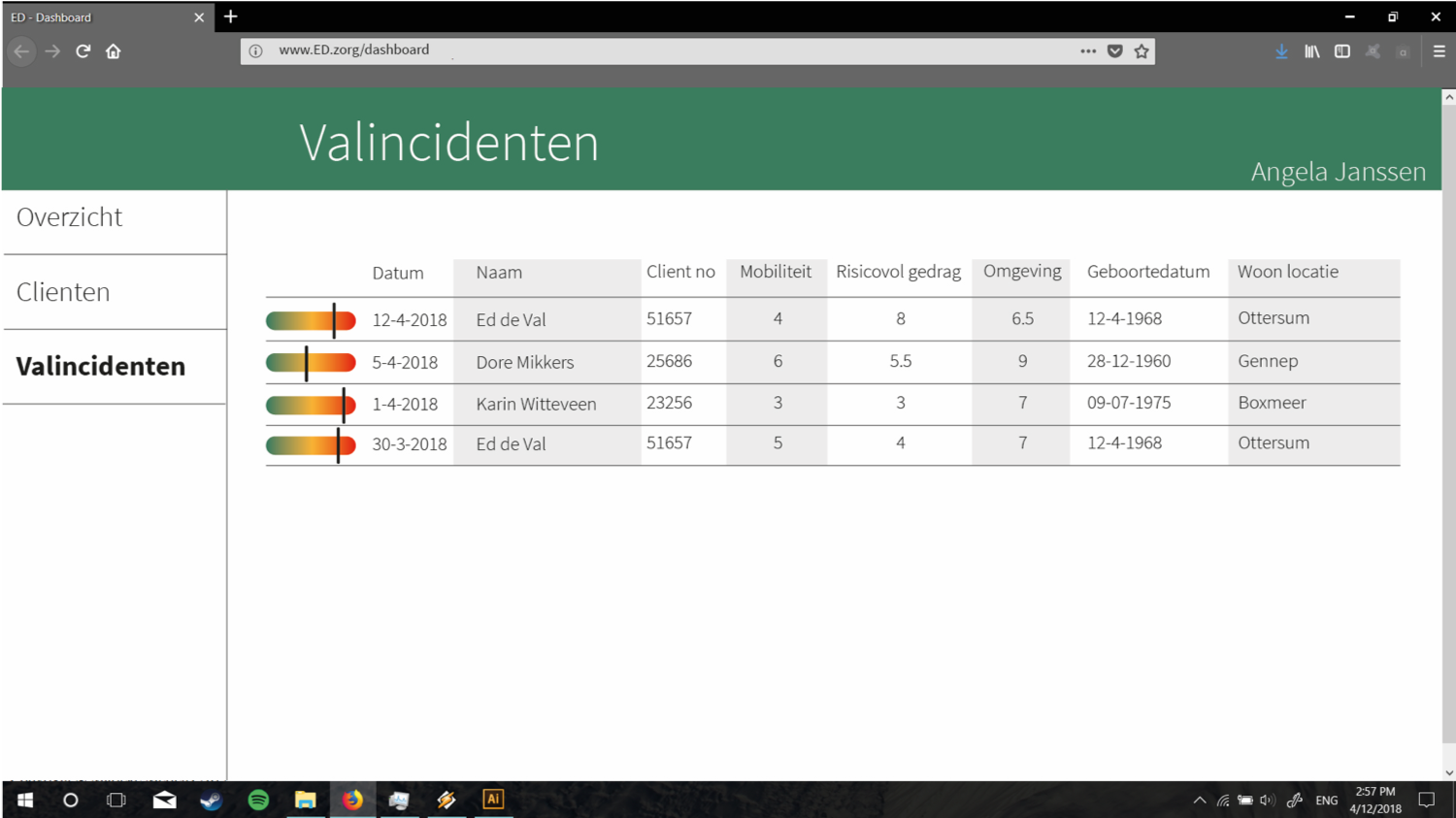Screen dimensions: 1456x818
Task: Open Spotify from the taskbar
Action: [258, 801]
